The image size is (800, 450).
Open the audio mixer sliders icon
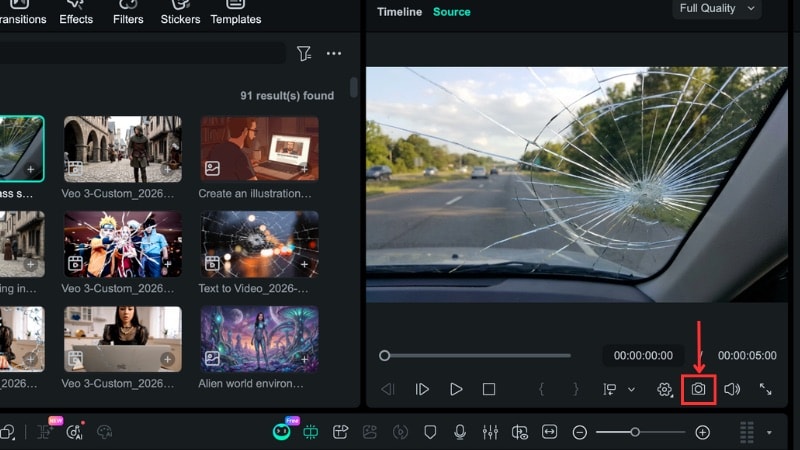(490, 433)
